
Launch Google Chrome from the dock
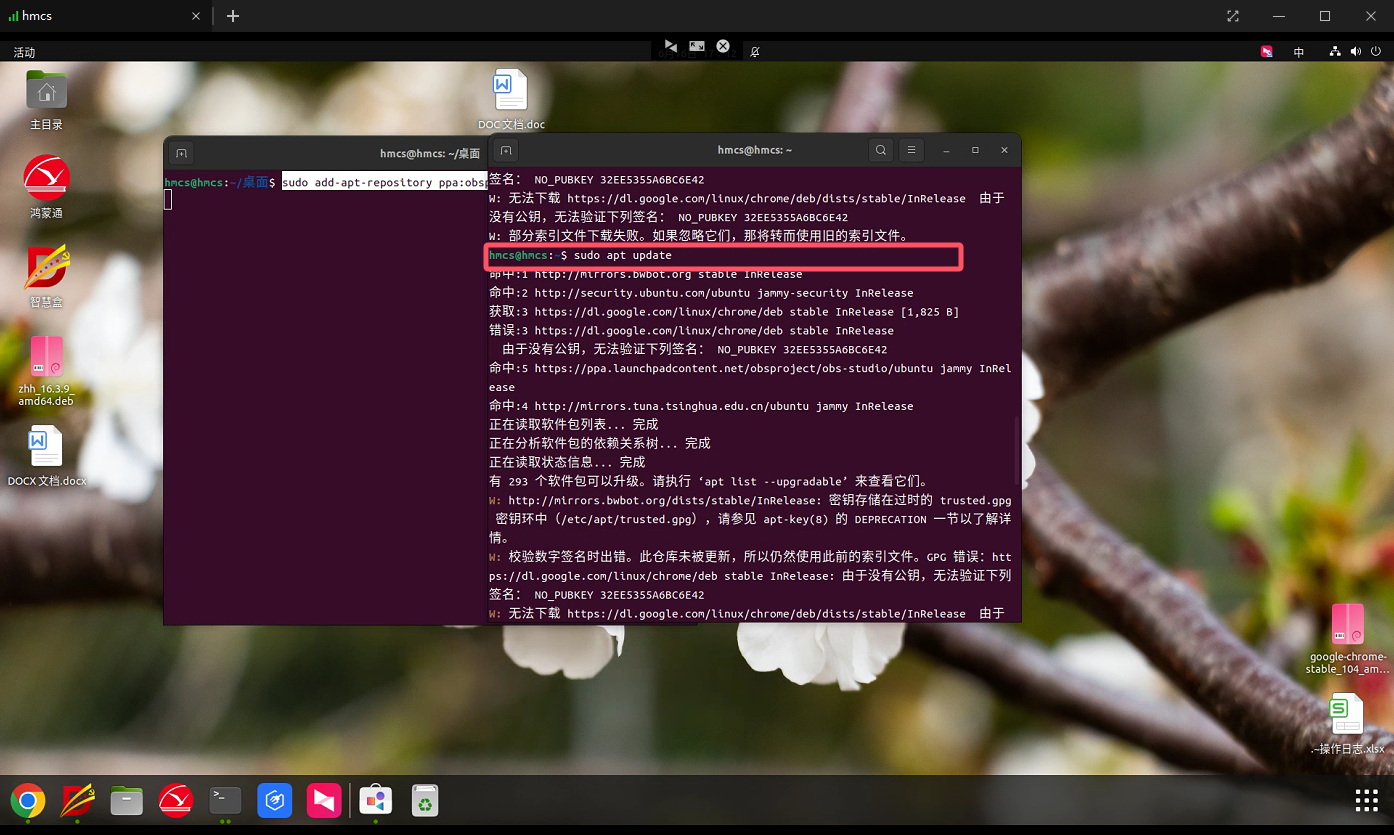tap(28, 800)
